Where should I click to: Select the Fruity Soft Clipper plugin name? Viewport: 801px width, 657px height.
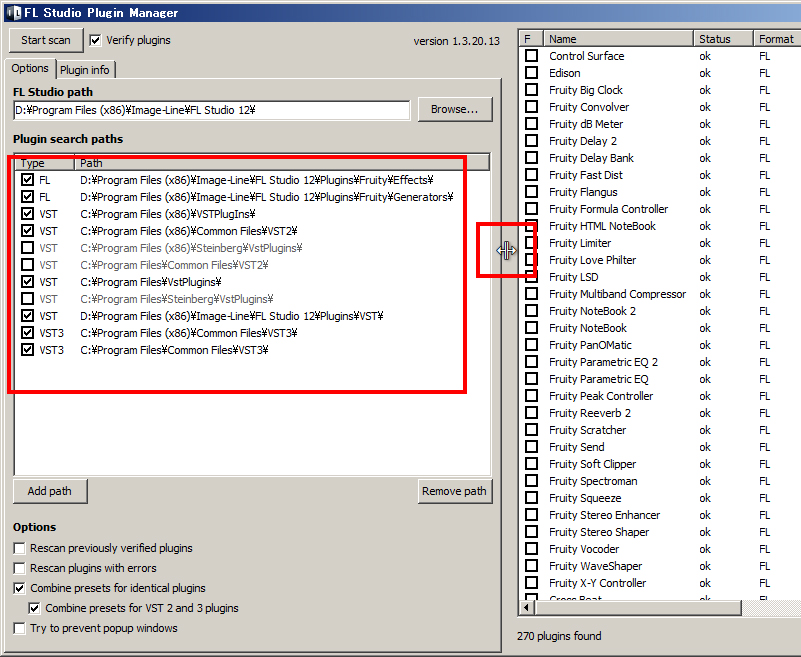pos(593,464)
